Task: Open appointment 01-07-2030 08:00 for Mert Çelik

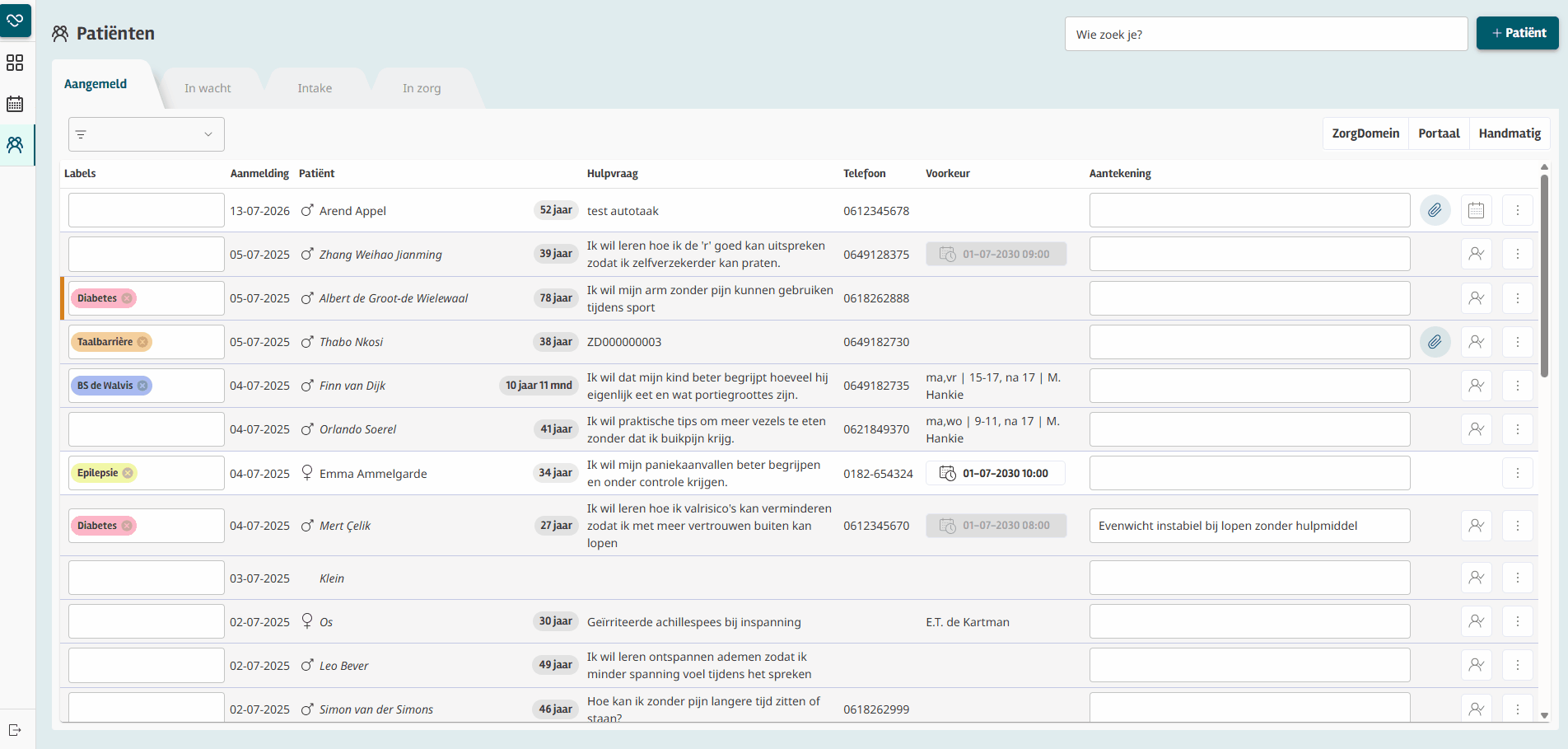Action: 996,526
